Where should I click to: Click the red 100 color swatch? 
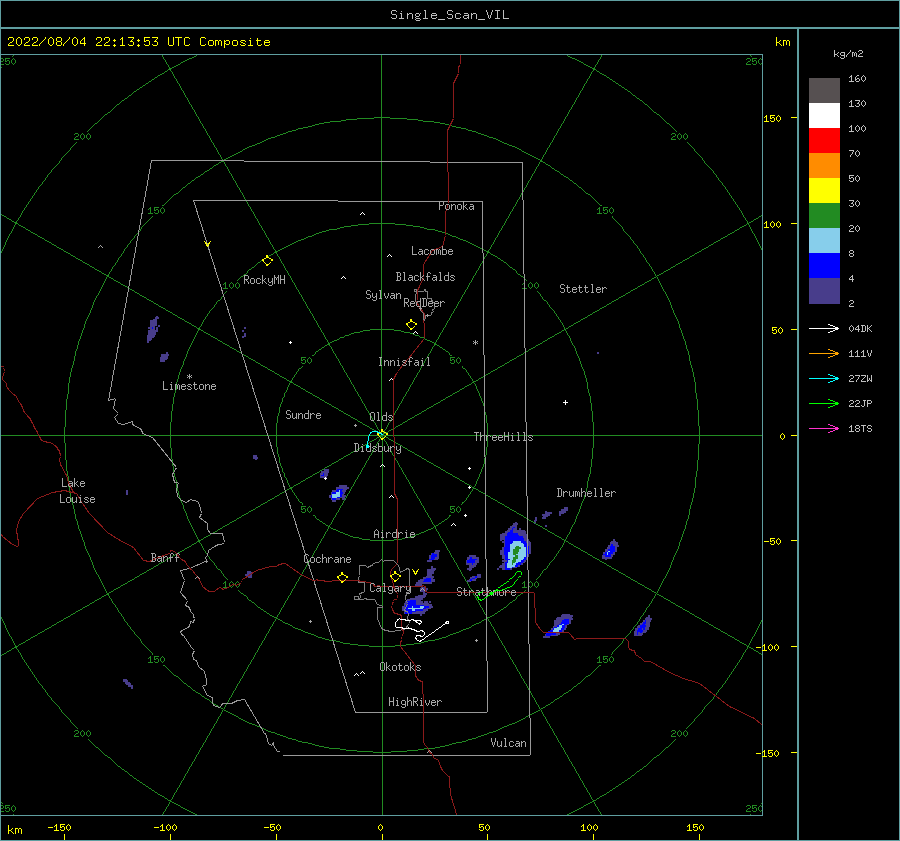(x=824, y=141)
